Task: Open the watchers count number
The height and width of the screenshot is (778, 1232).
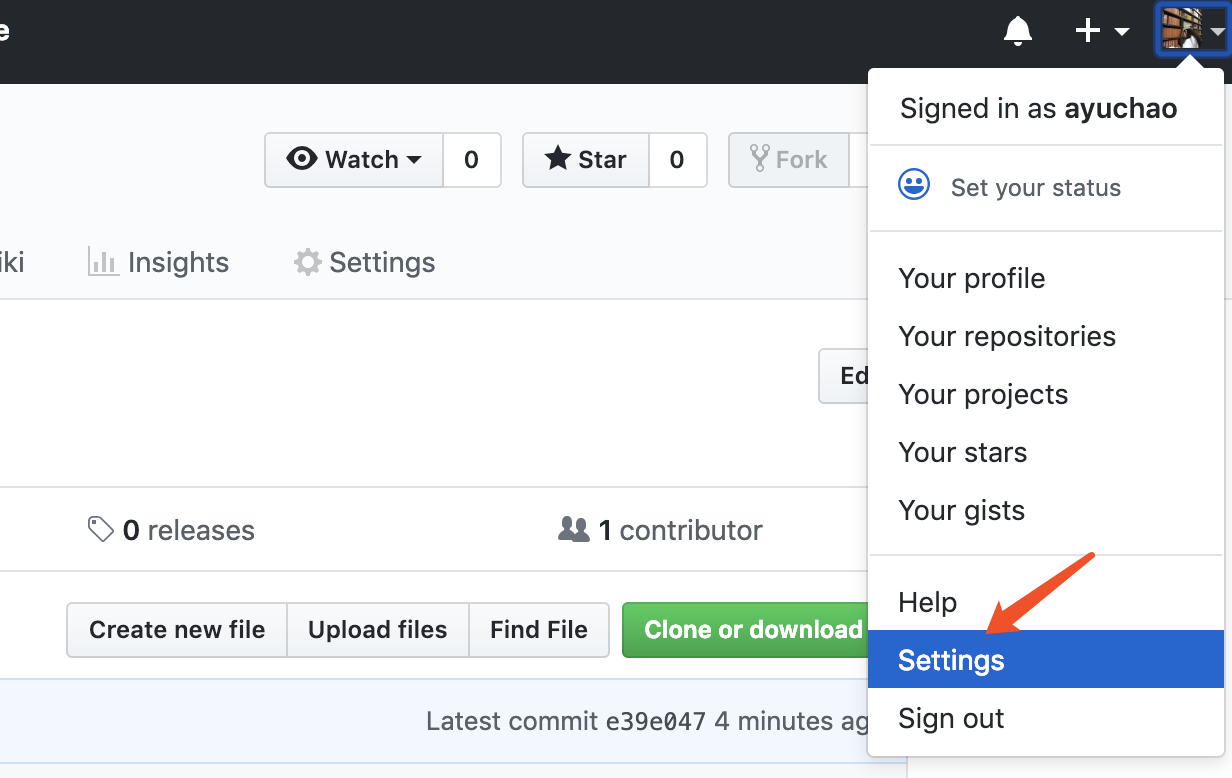Action: [x=471, y=160]
